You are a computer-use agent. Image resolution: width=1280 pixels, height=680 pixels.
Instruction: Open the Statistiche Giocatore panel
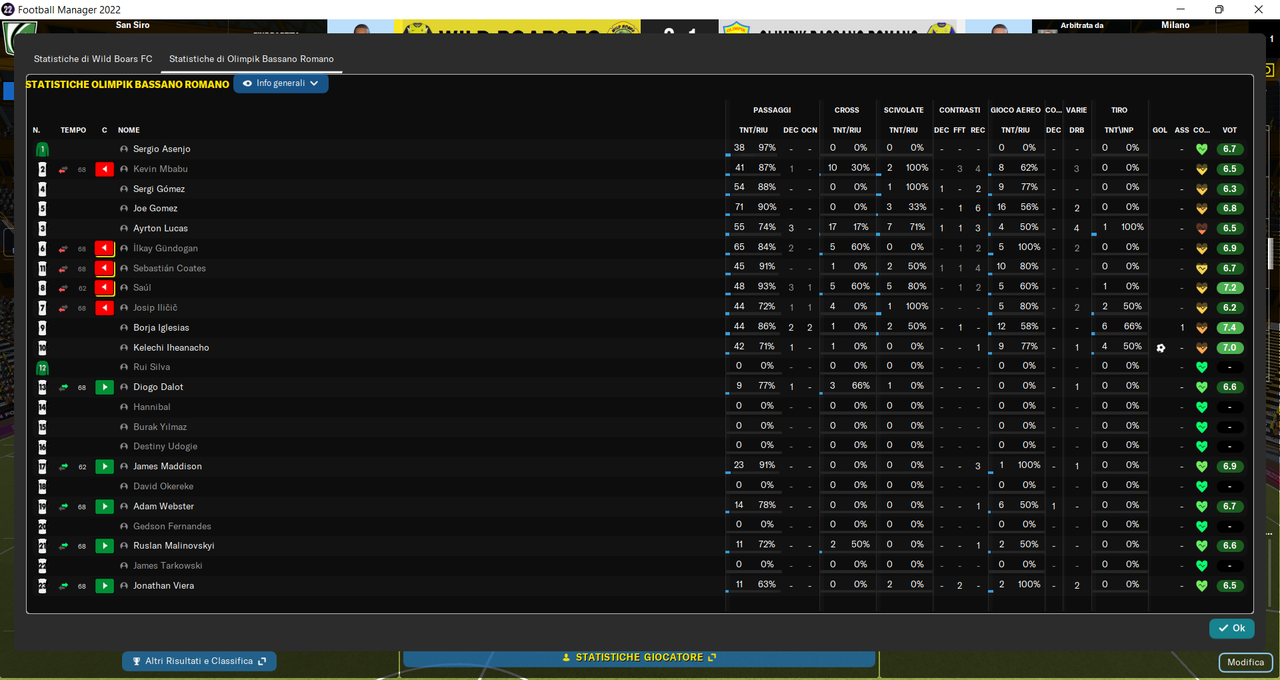coord(639,658)
